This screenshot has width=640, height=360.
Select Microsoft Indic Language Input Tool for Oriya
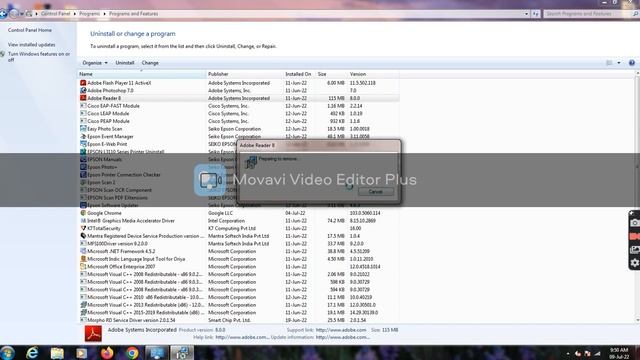coord(238,259)
